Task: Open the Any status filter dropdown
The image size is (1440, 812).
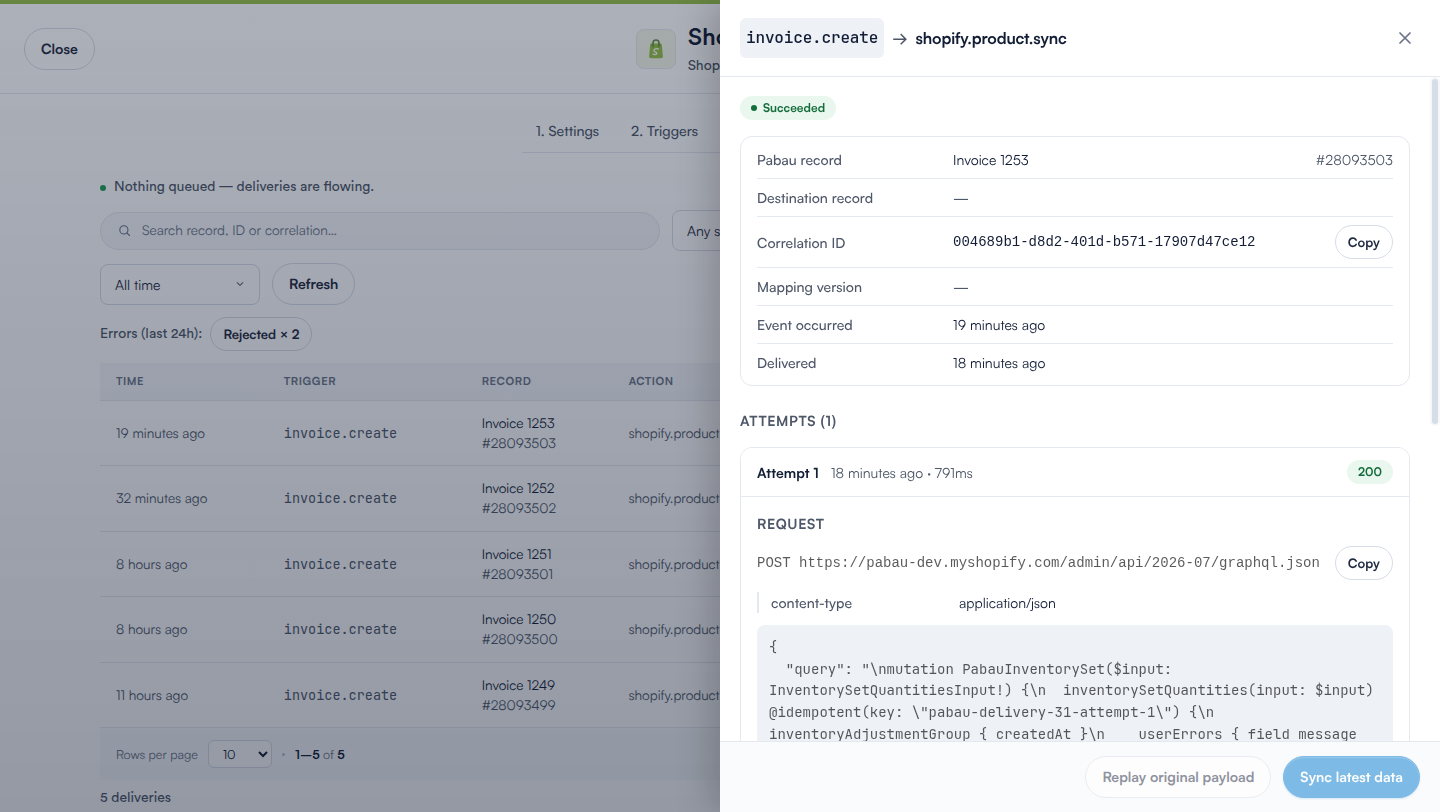Action: tap(698, 231)
